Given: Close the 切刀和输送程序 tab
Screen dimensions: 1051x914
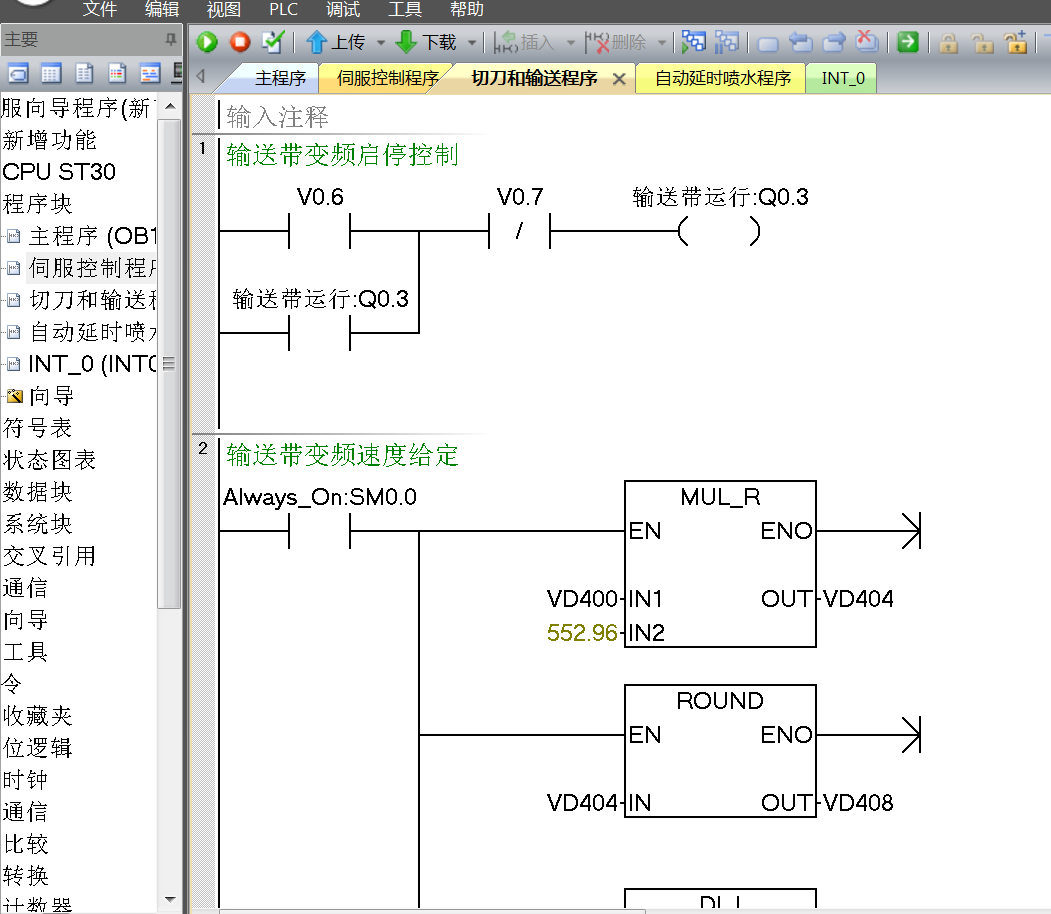Looking at the screenshot, I should point(619,79).
